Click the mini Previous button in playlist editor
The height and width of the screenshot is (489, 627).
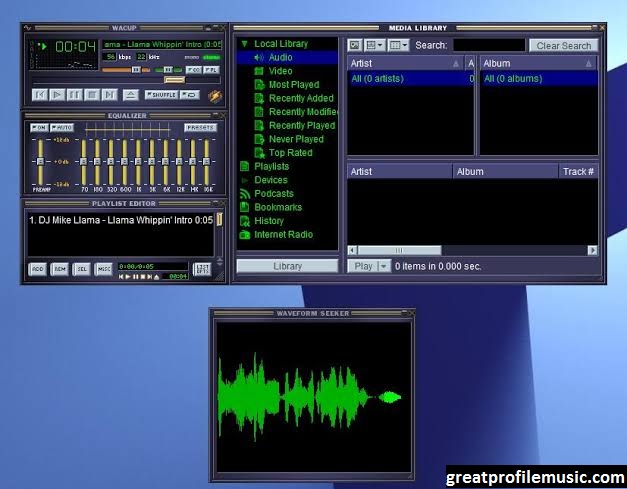pos(121,277)
